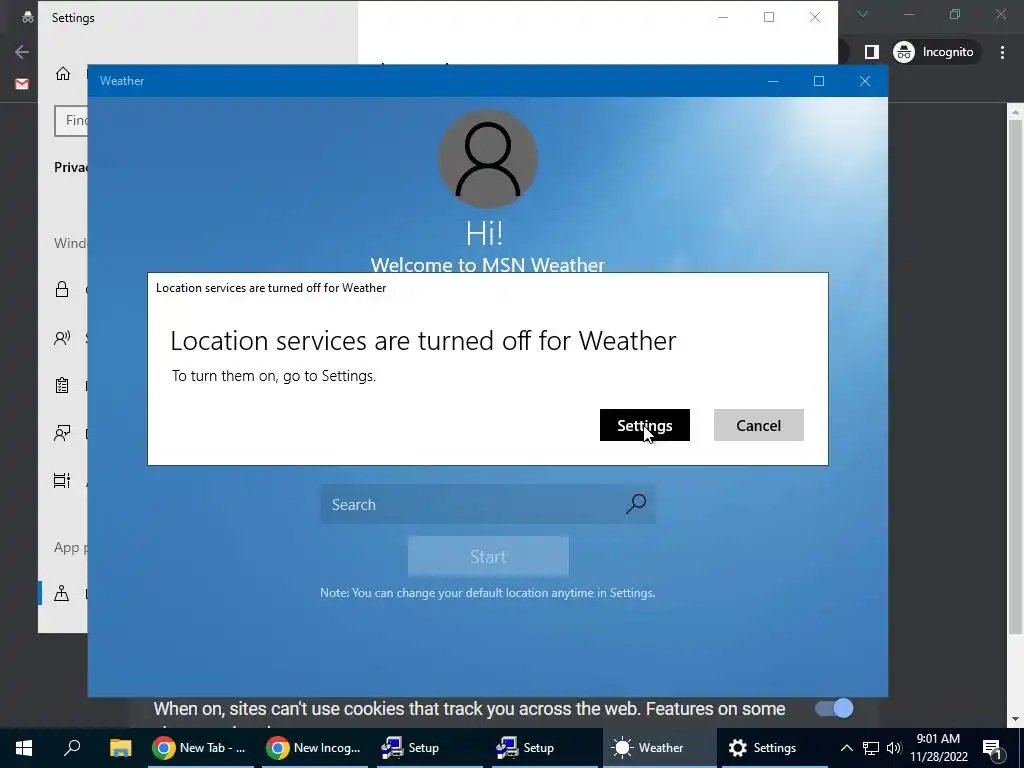Open taskbar search magnifier
This screenshot has height=768, width=1024.
pyautogui.click(x=72, y=747)
